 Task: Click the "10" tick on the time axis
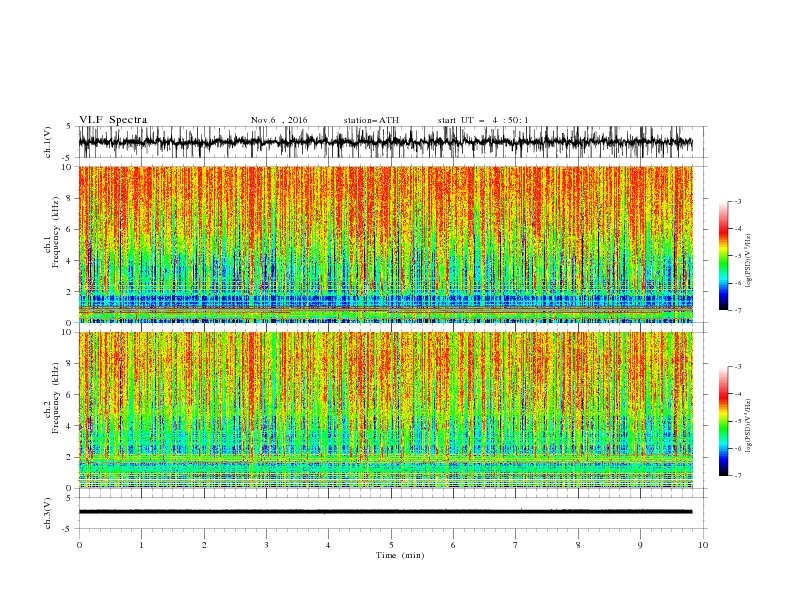pyautogui.click(x=703, y=545)
